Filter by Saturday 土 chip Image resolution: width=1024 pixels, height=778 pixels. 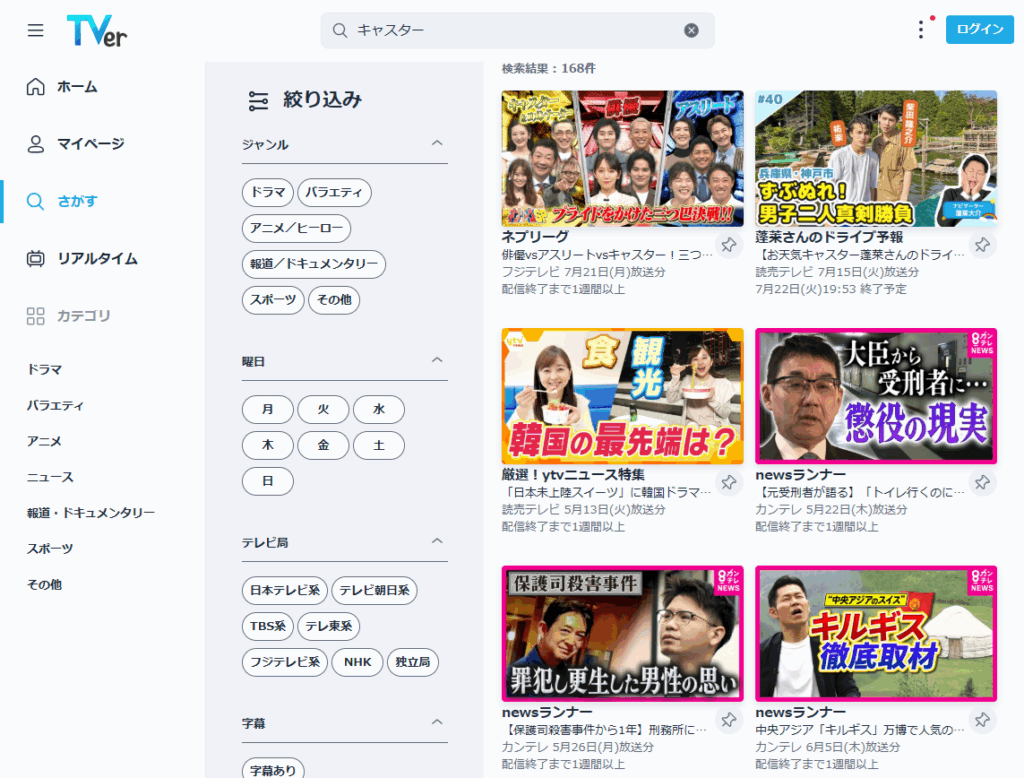[x=379, y=446]
